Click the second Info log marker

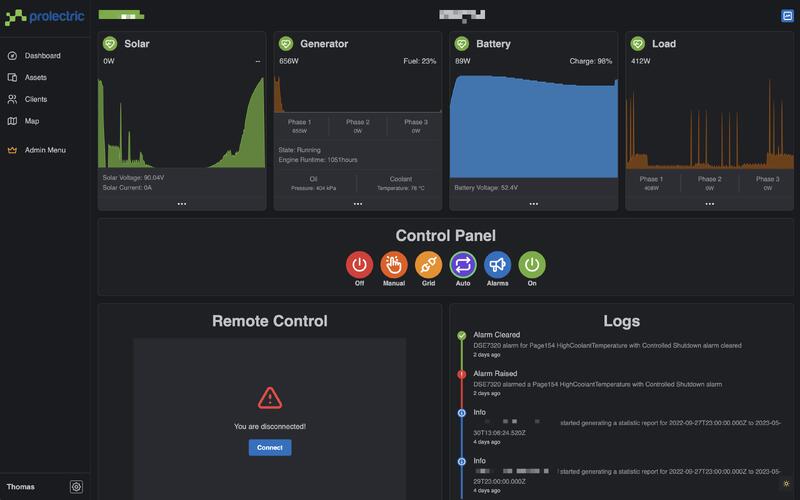tap(462, 461)
